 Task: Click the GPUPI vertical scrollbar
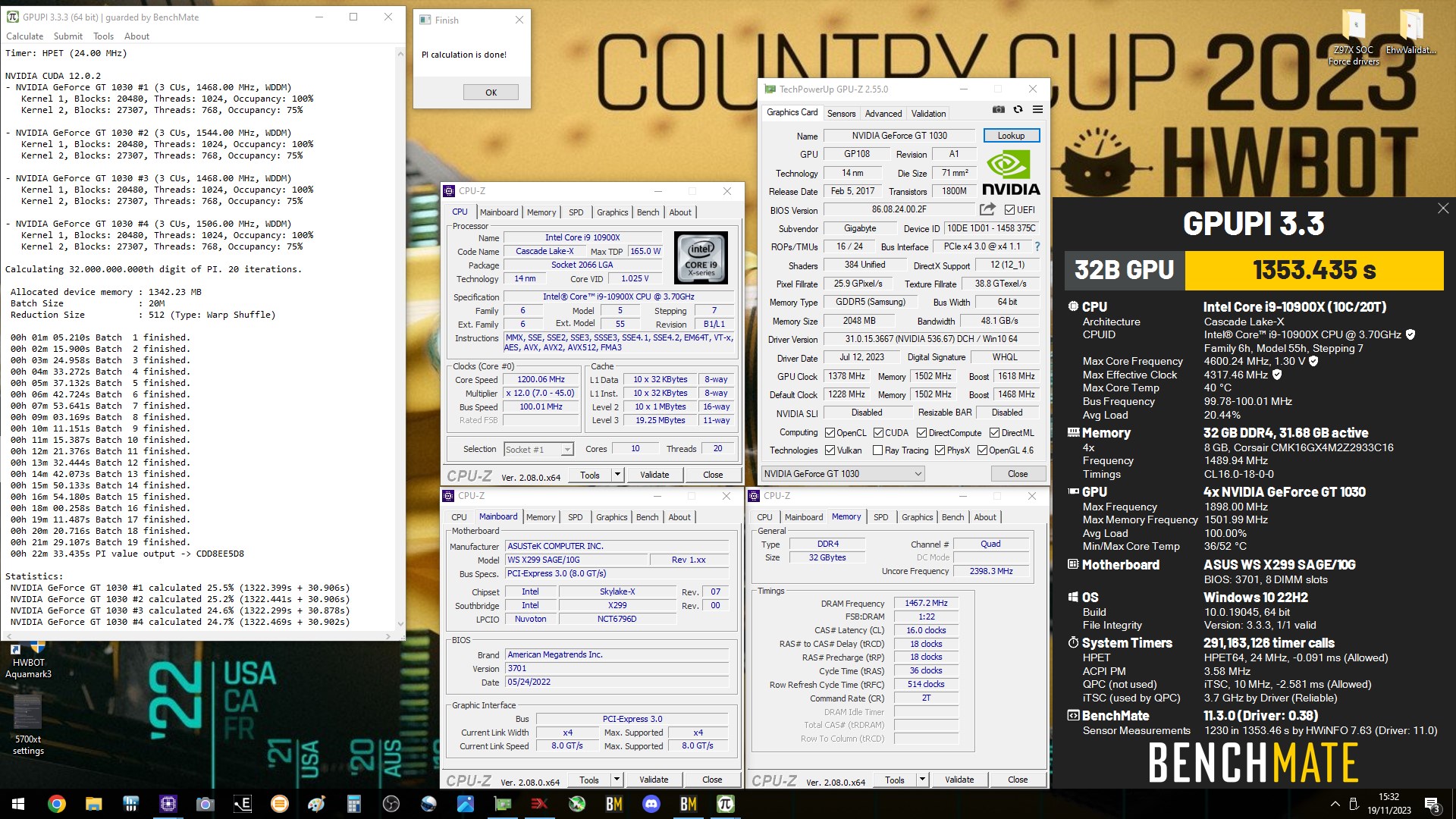pyautogui.click(x=400, y=339)
